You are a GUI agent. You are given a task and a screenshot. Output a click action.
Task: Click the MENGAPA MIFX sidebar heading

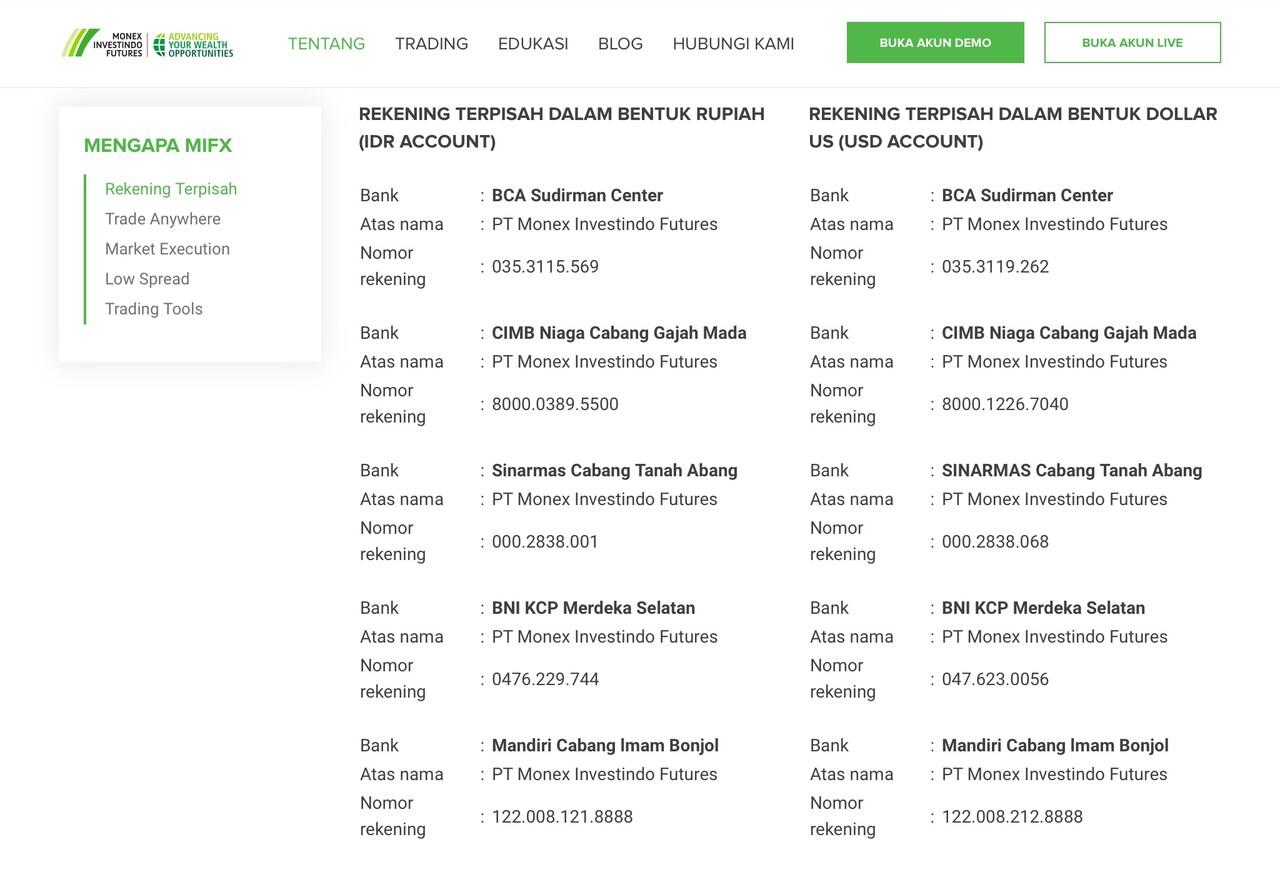158,146
